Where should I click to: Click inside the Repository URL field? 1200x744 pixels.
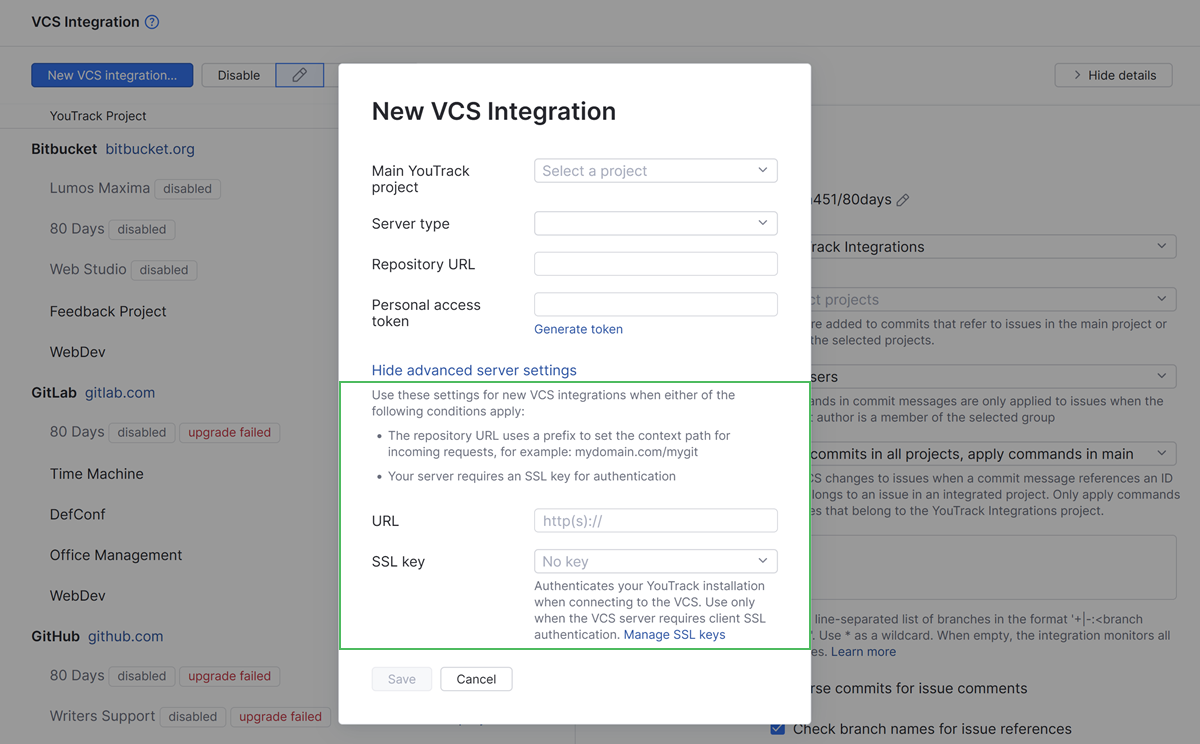tap(655, 263)
